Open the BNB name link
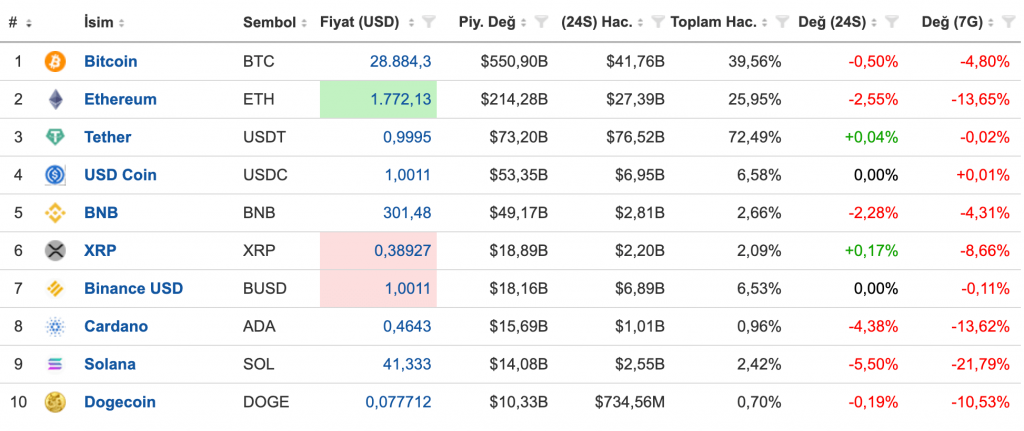The height and width of the screenshot is (431, 1024). (101, 214)
